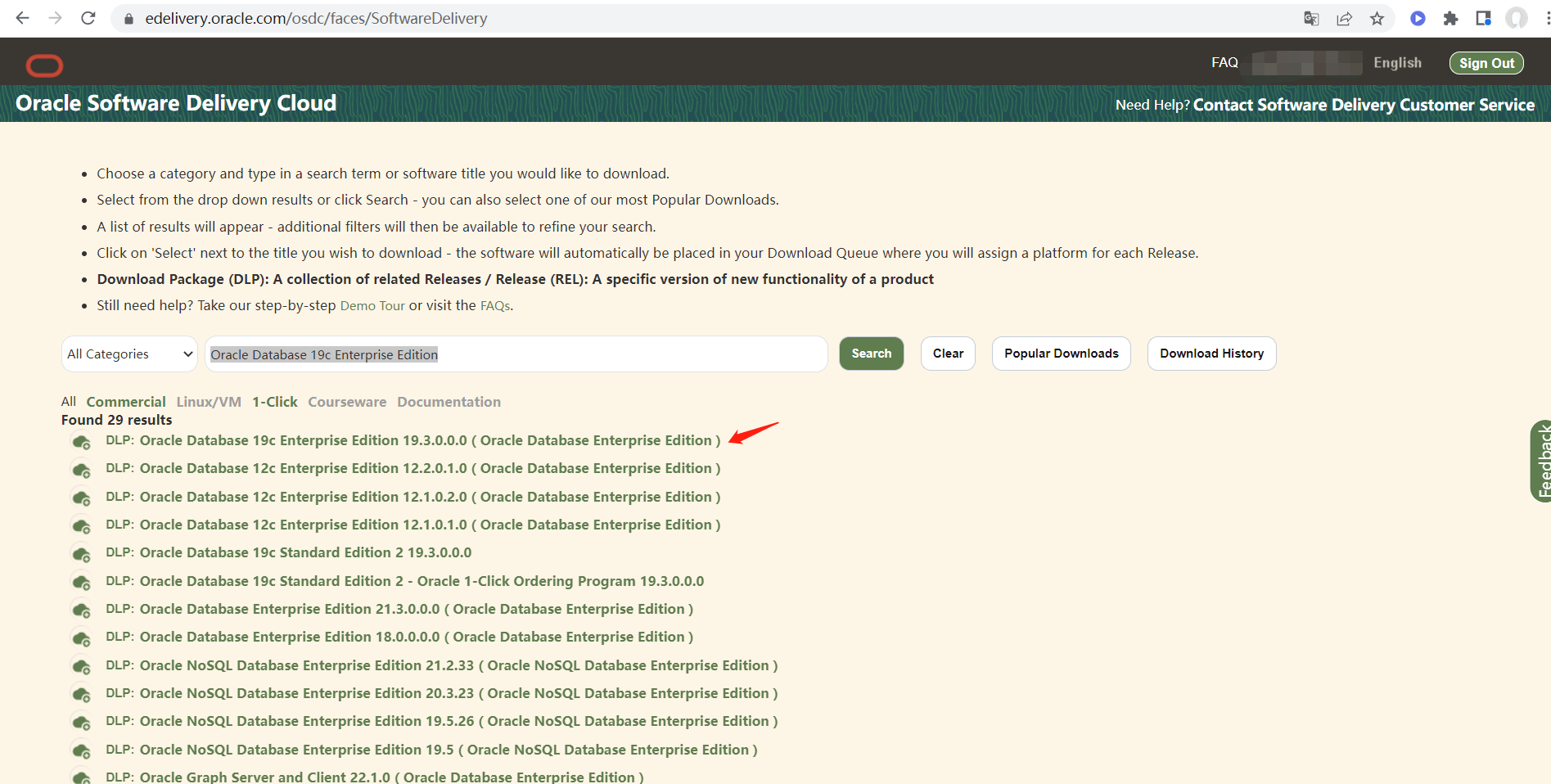Open the FAQ link in header
Viewport: 1551px width, 784px height.
click(x=1224, y=63)
